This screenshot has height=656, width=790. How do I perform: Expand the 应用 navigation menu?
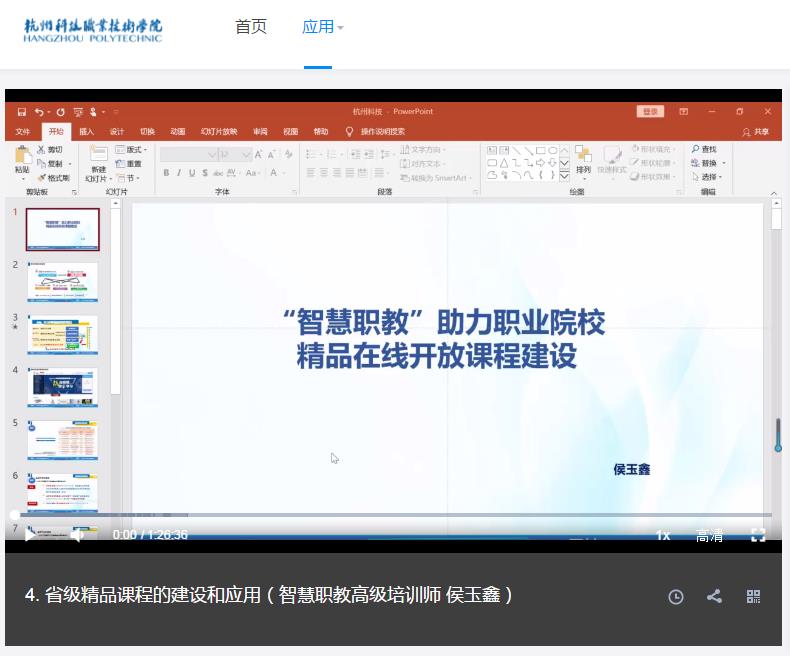coord(322,27)
